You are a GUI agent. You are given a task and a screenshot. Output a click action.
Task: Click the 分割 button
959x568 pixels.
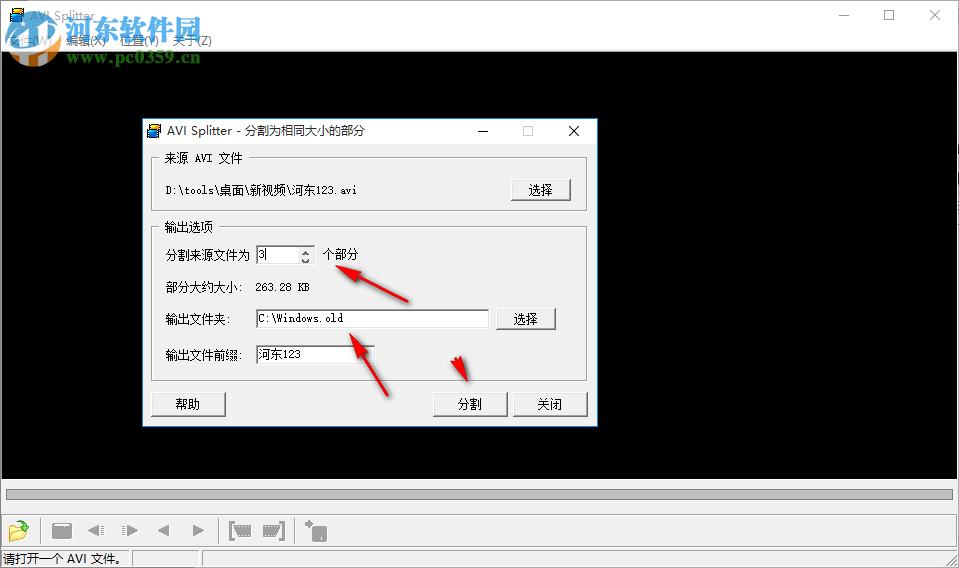pyautogui.click(x=470, y=404)
